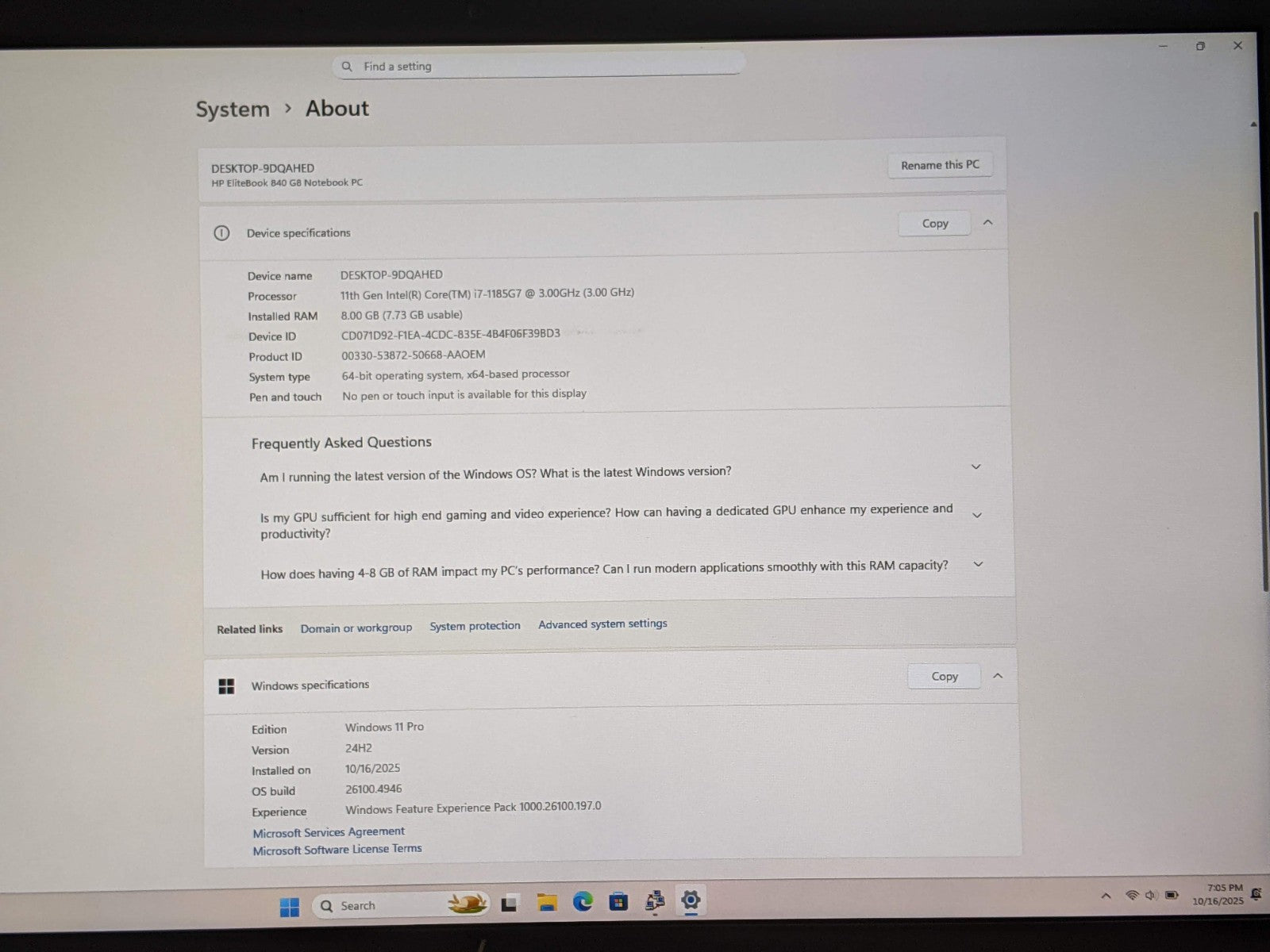Click the Find a setting search box
The height and width of the screenshot is (952, 1270).
(x=540, y=67)
